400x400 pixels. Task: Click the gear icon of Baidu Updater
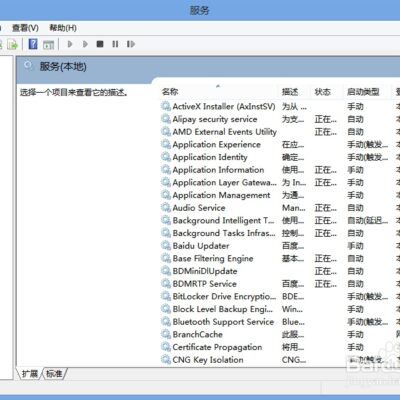pos(166,246)
